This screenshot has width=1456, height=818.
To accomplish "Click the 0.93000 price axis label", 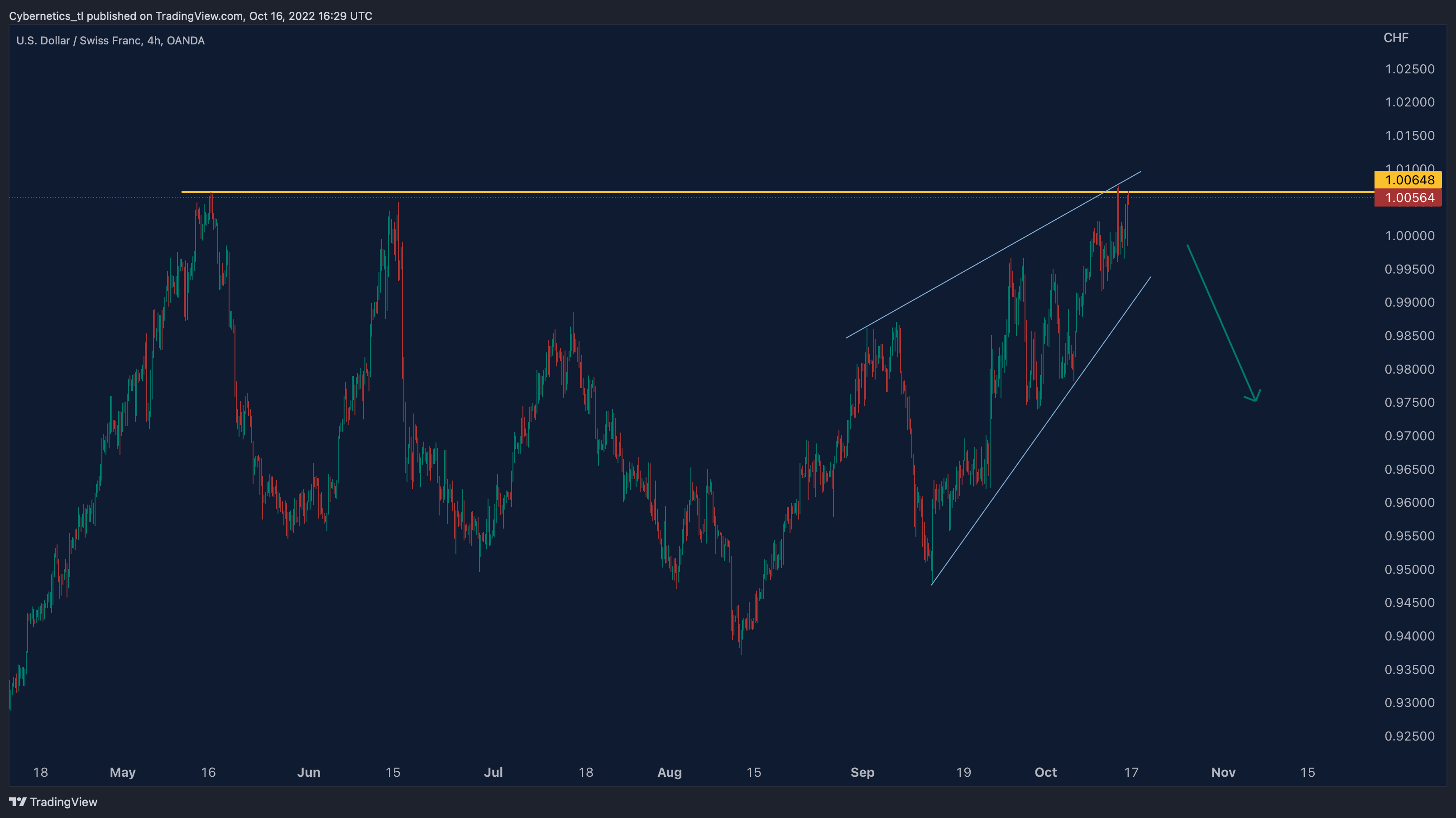I will pyautogui.click(x=1410, y=703).
